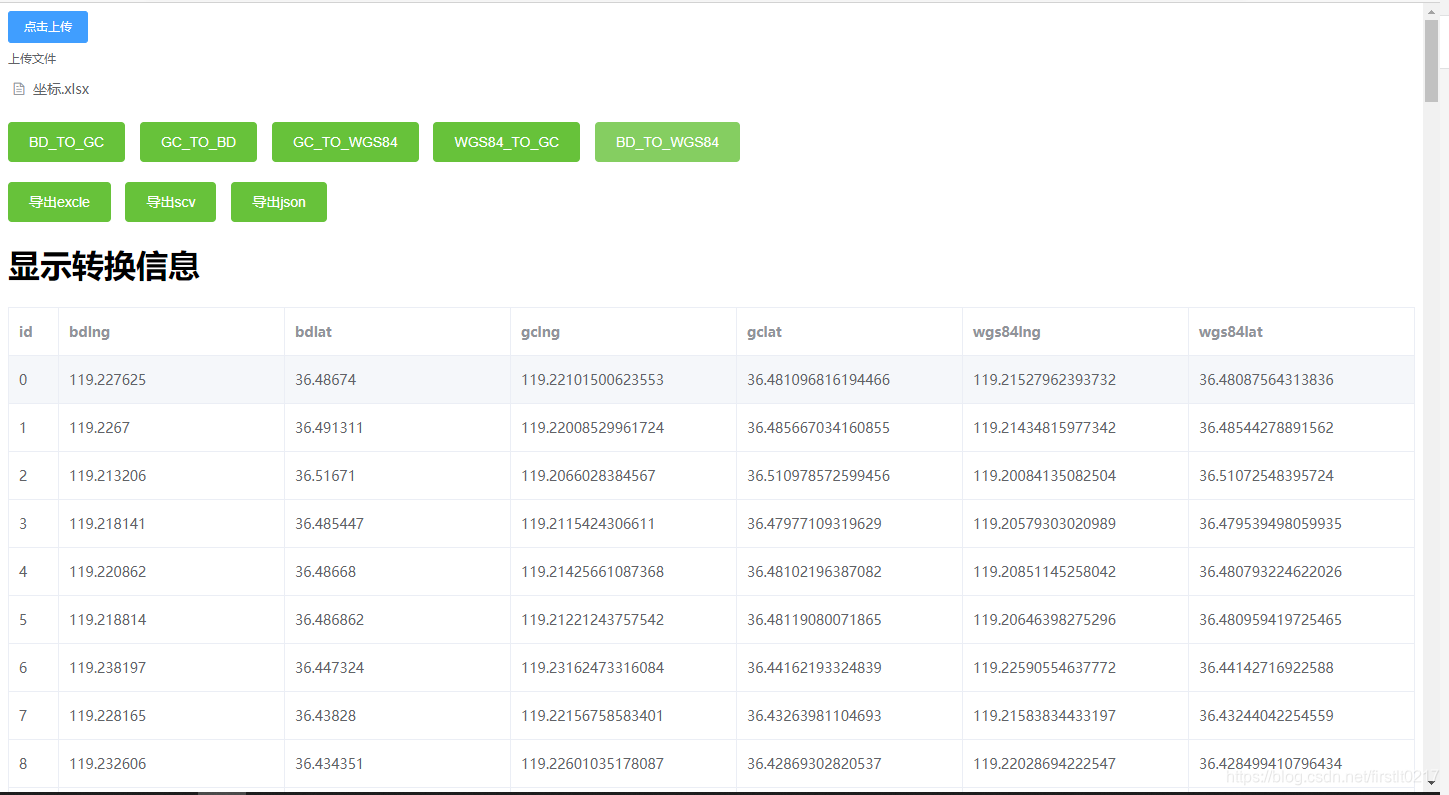Select cell 119.232606 in row 8
This screenshot has width=1449, height=795.
(x=172, y=764)
